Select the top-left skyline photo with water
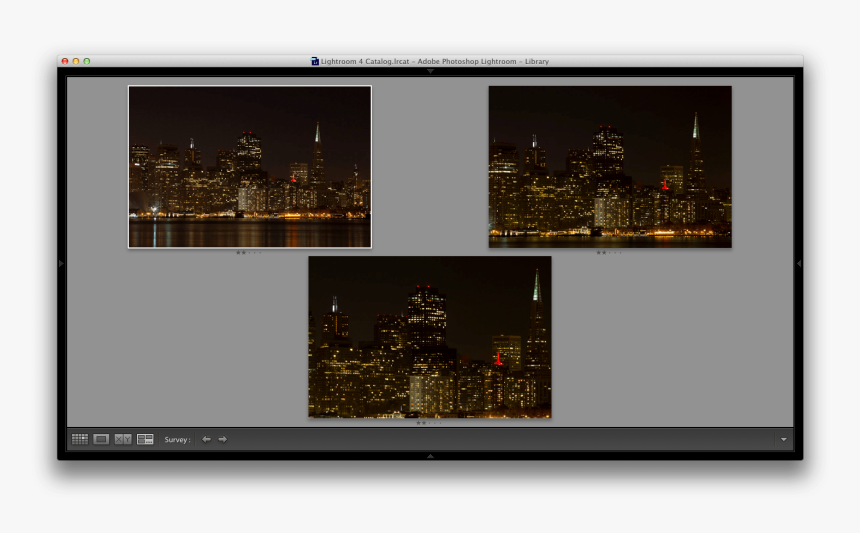 click(249, 166)
